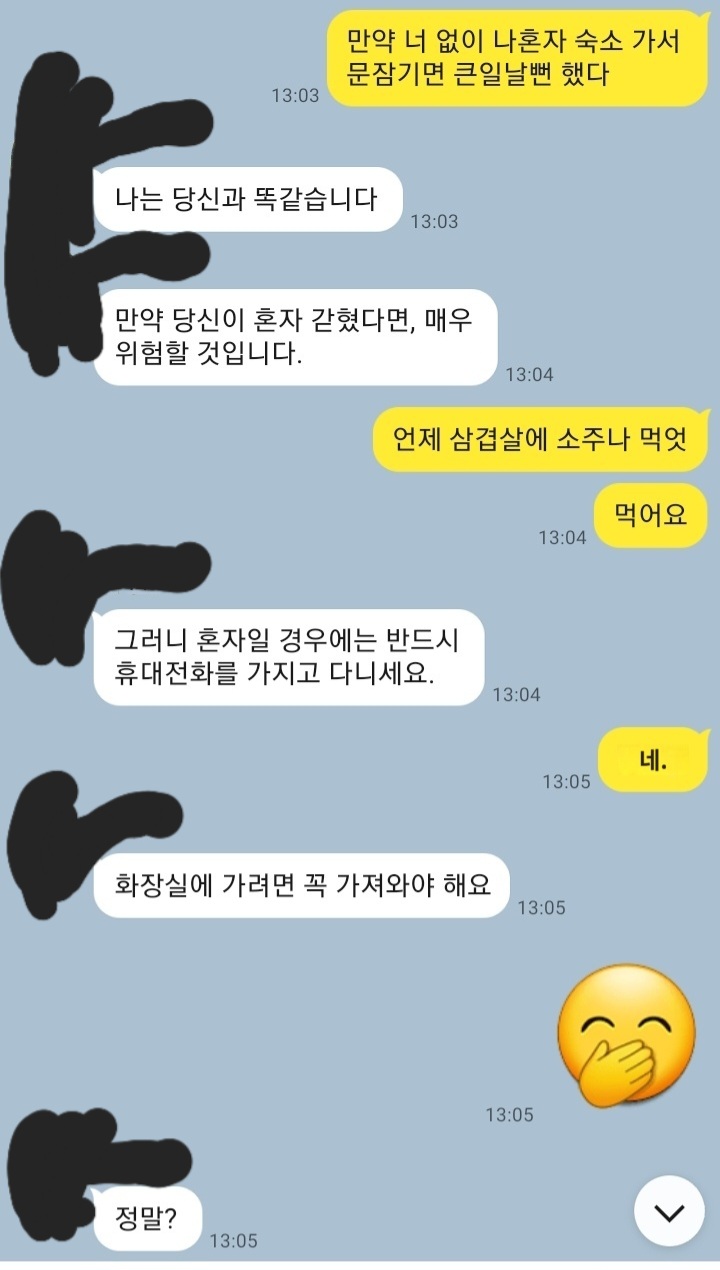720x1270 pixels.
Task: Tap the 13:05 timestamp beside '네.'
Action: (567, 782)
